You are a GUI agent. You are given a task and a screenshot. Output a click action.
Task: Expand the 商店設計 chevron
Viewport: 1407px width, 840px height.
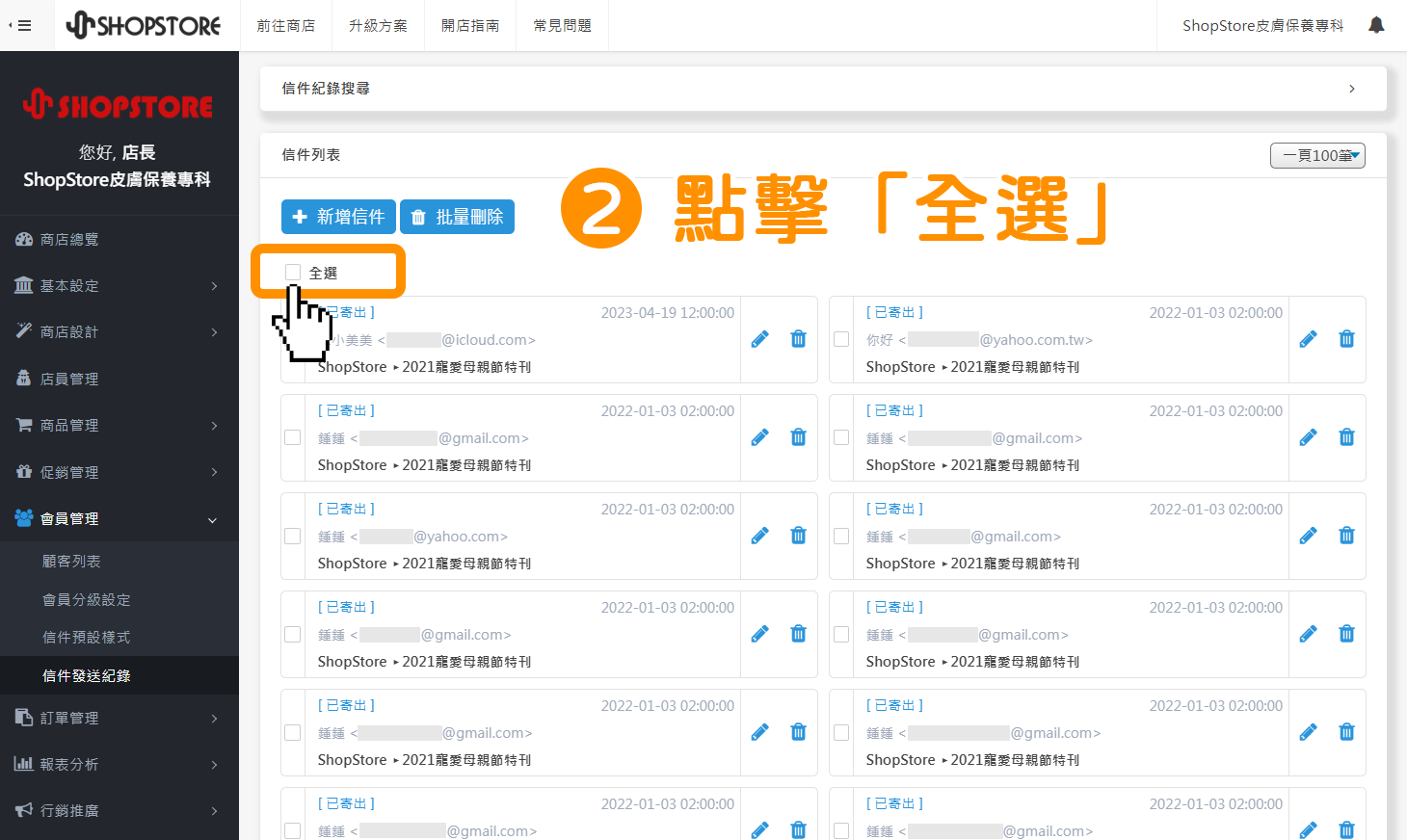214,332
